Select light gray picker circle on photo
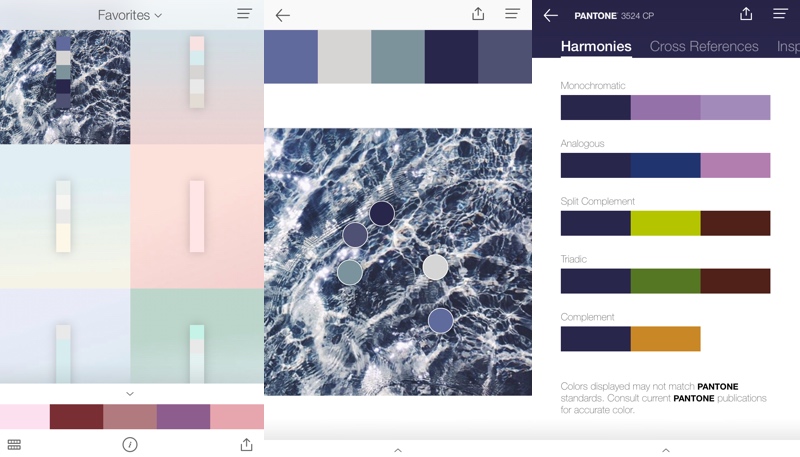The height and width of the screenshot is (457, 800). coord(435,267)
